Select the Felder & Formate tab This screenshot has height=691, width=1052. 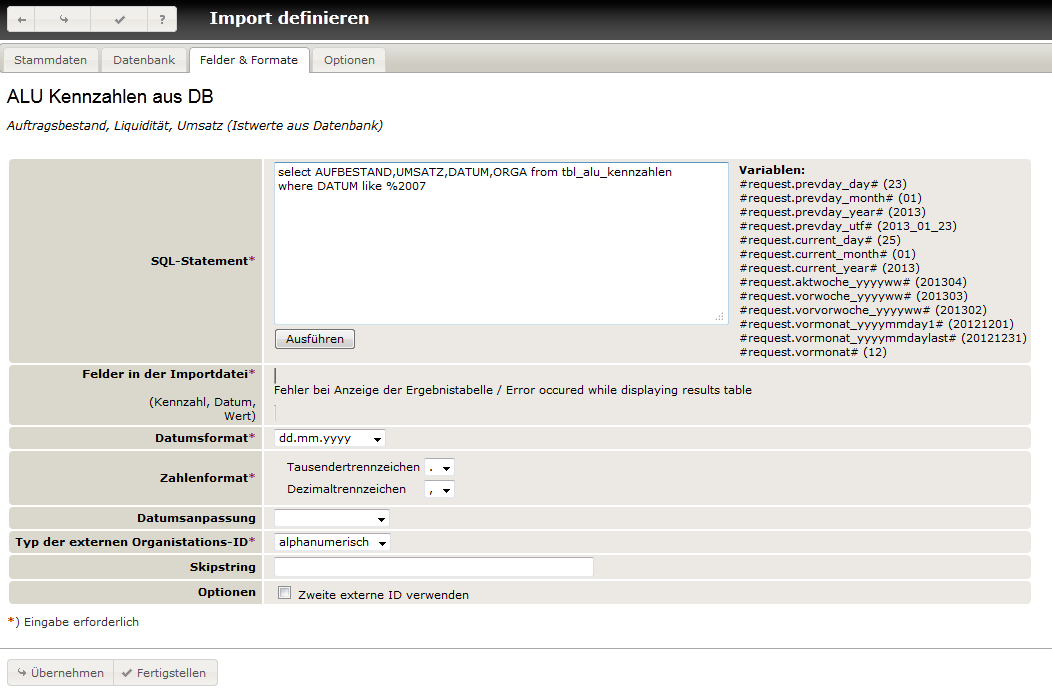pos(249,60)
